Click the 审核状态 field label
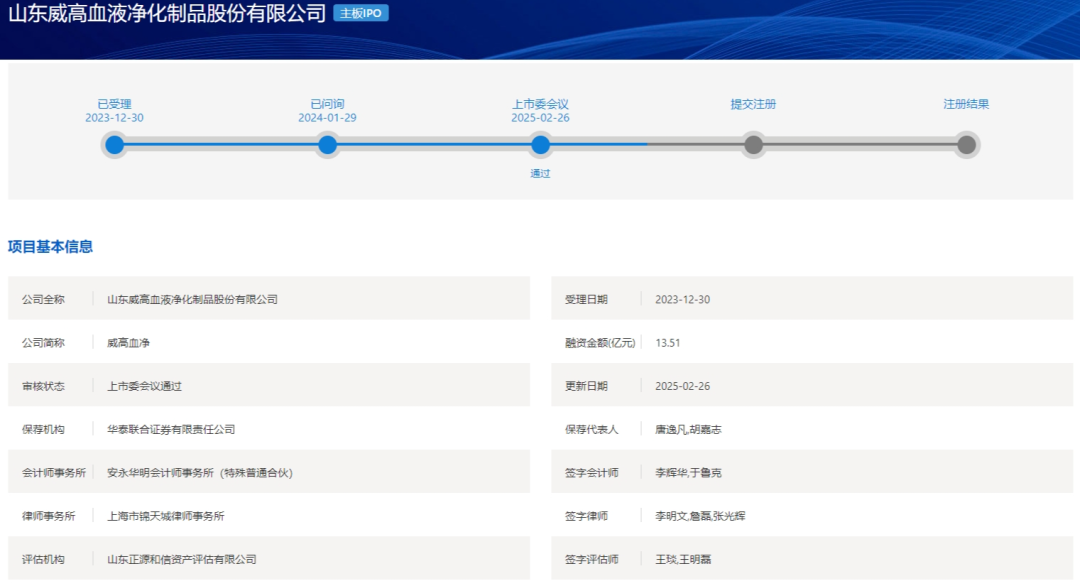 click(43, 386)
